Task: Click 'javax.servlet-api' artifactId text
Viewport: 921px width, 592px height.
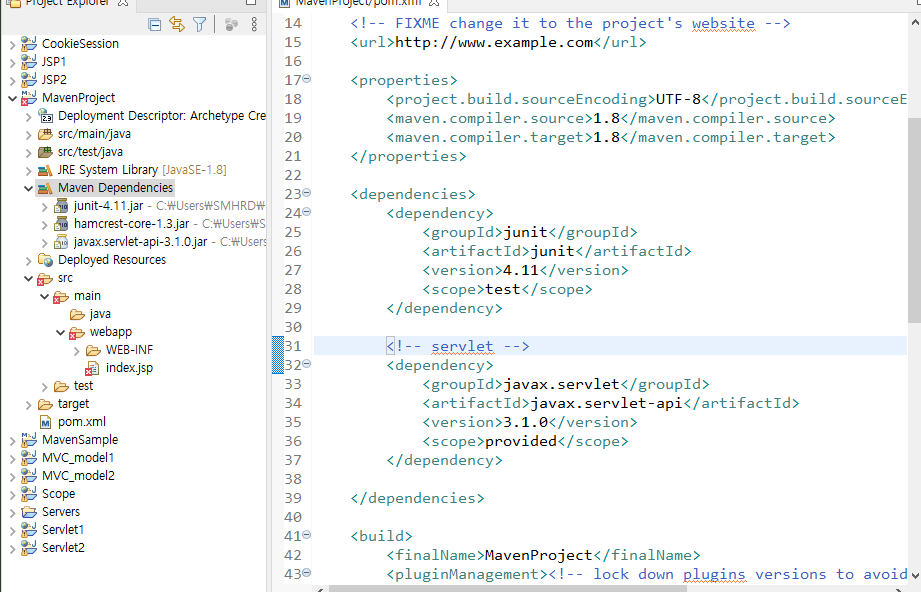Action: point(606,403)
